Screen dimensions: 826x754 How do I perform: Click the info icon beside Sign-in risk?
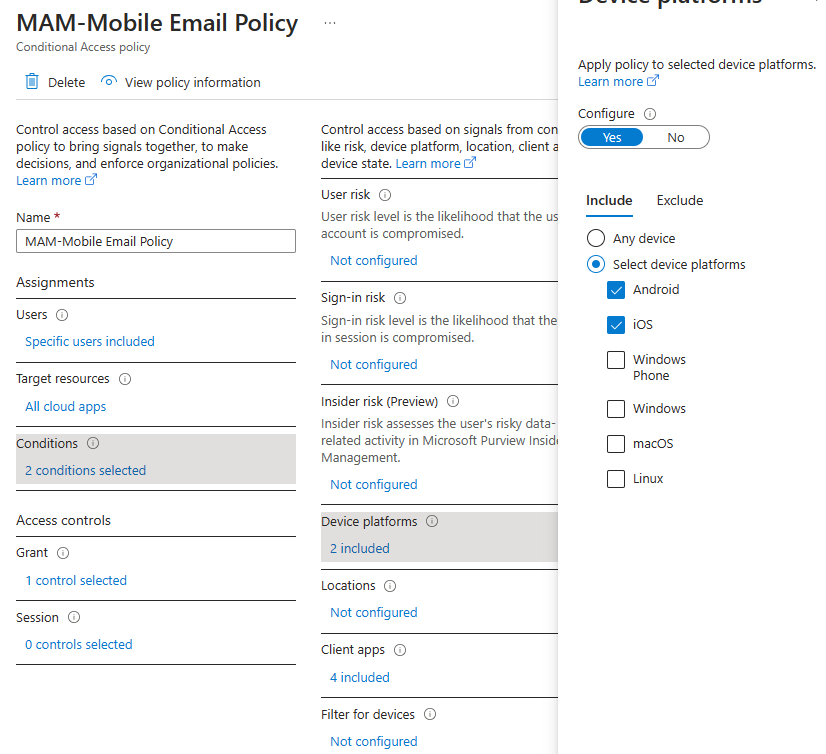pos(400,298)
